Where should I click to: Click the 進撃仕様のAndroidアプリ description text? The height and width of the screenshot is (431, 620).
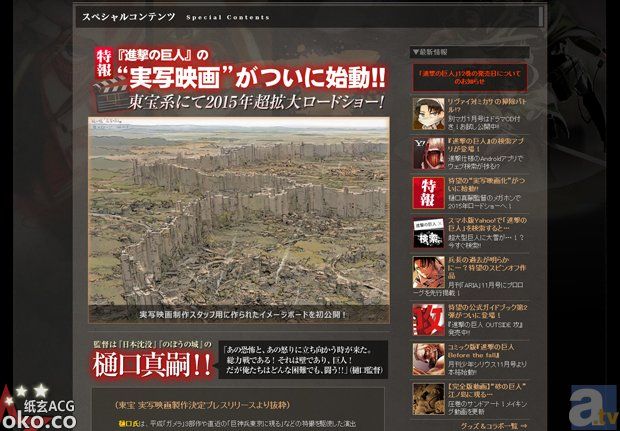point(485,162)
